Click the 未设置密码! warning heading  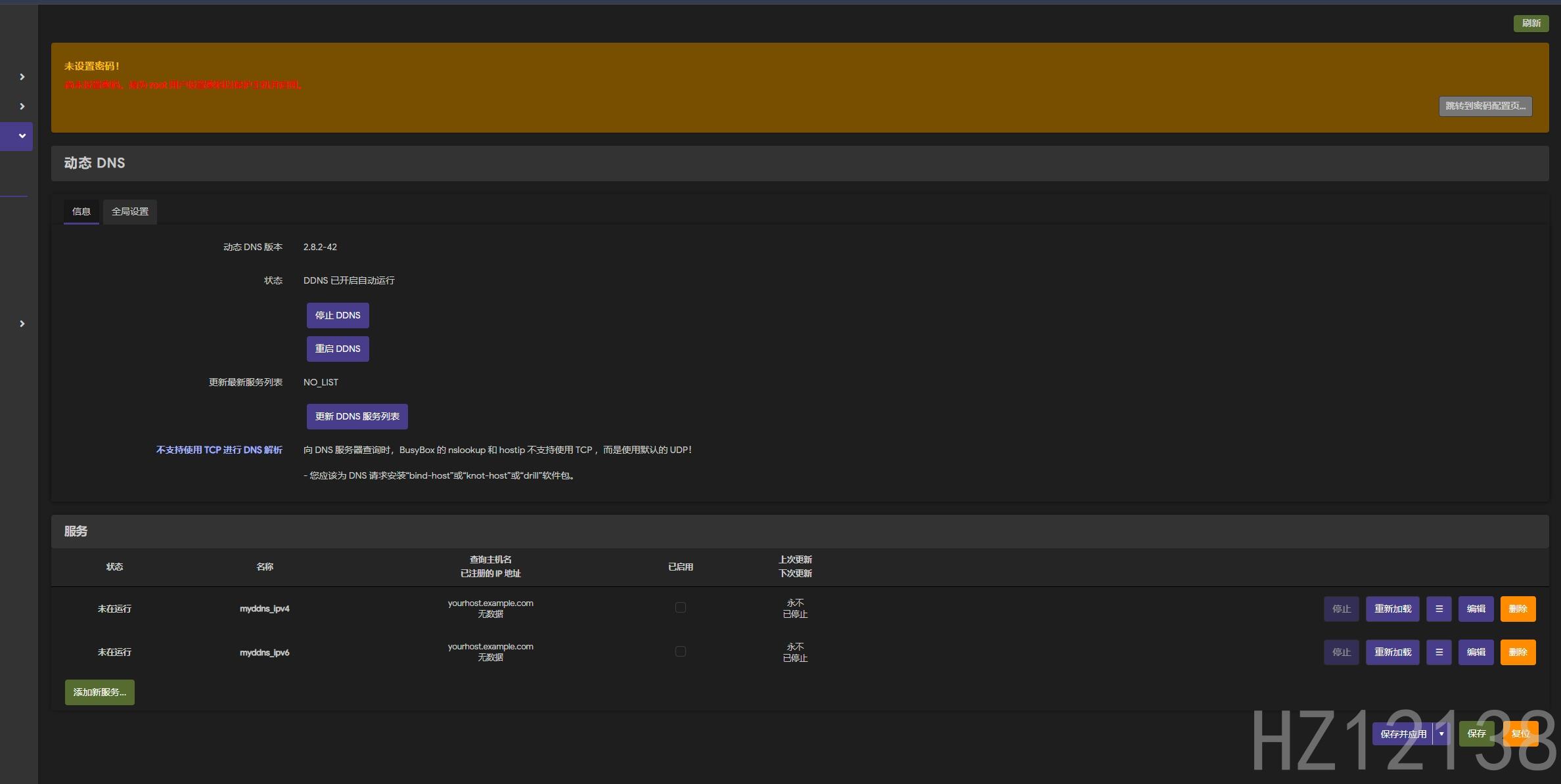coord(92,66)
